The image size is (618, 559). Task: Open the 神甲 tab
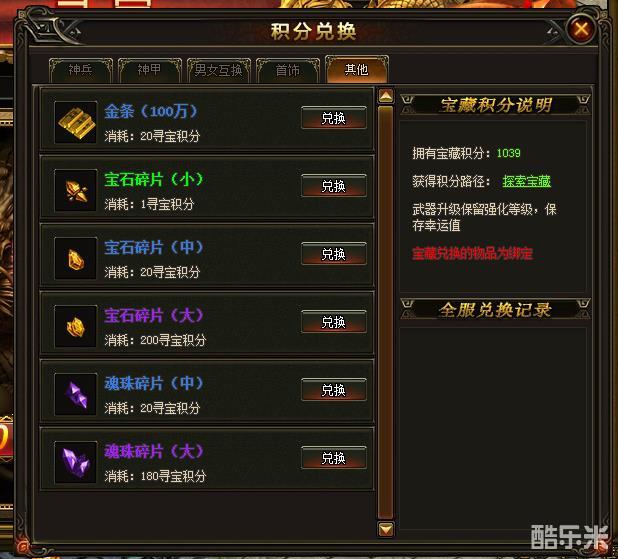(x=149, y=70)
